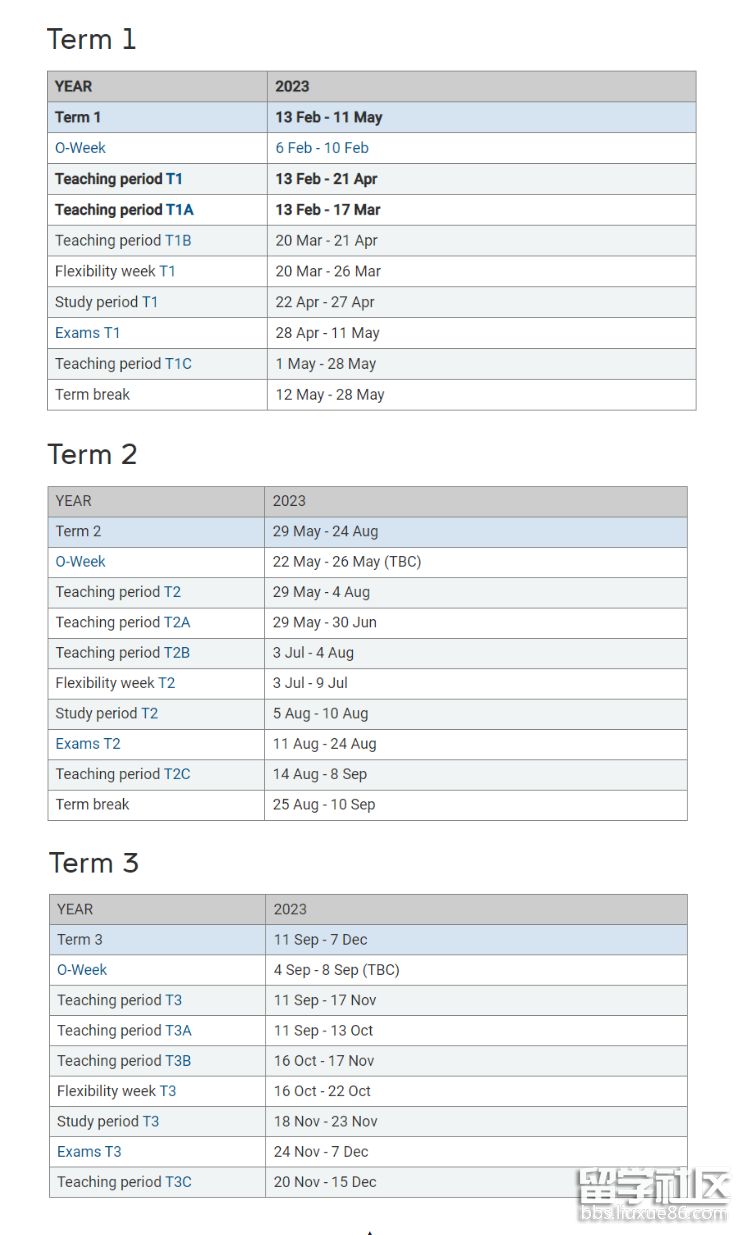Click the Term 3 section heading

94,863
